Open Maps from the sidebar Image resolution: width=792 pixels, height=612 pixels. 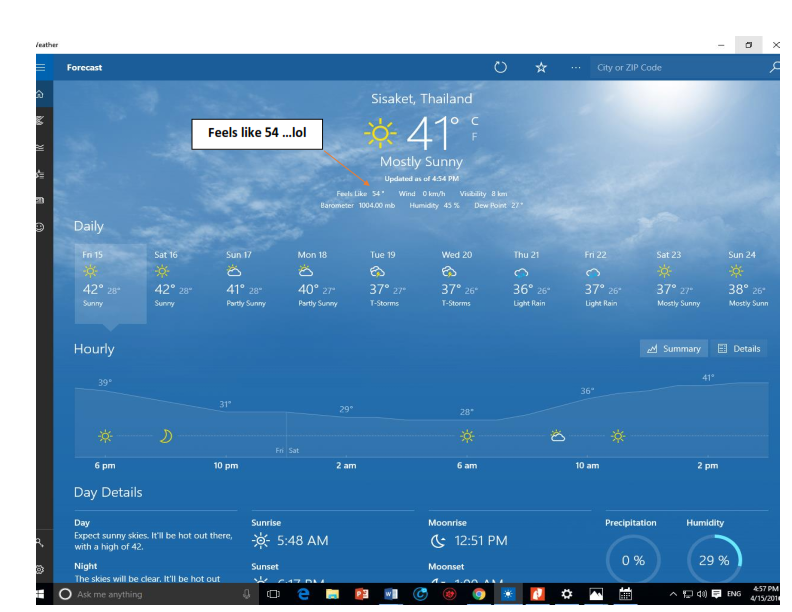[x=40, y=120]
